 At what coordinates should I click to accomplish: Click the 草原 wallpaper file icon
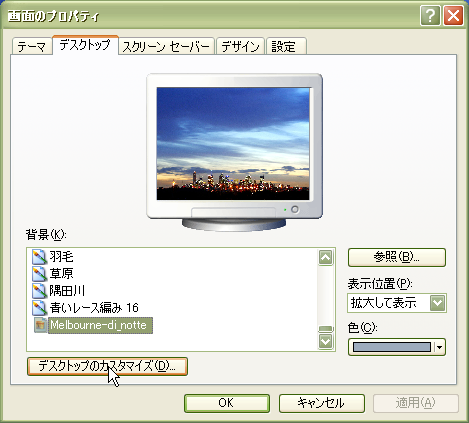pos(39,273)
